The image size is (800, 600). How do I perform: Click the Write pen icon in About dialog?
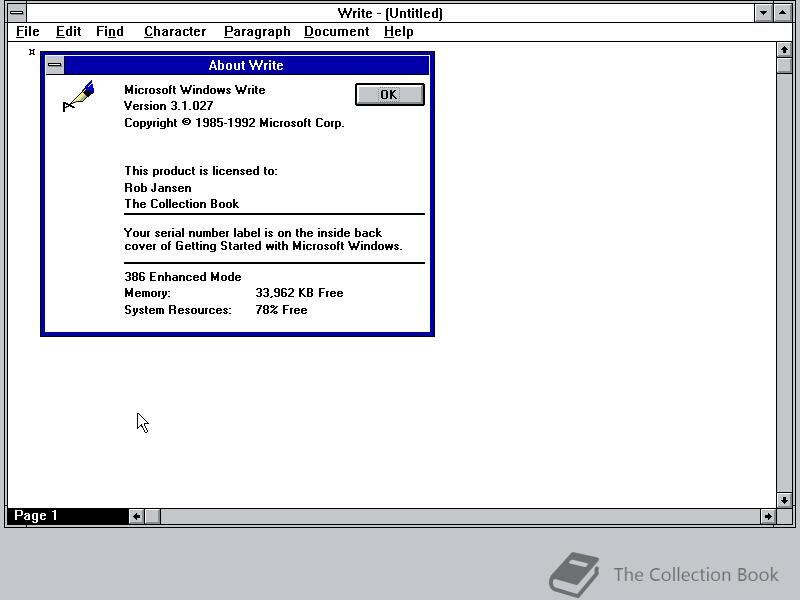(x=78, y=96)
